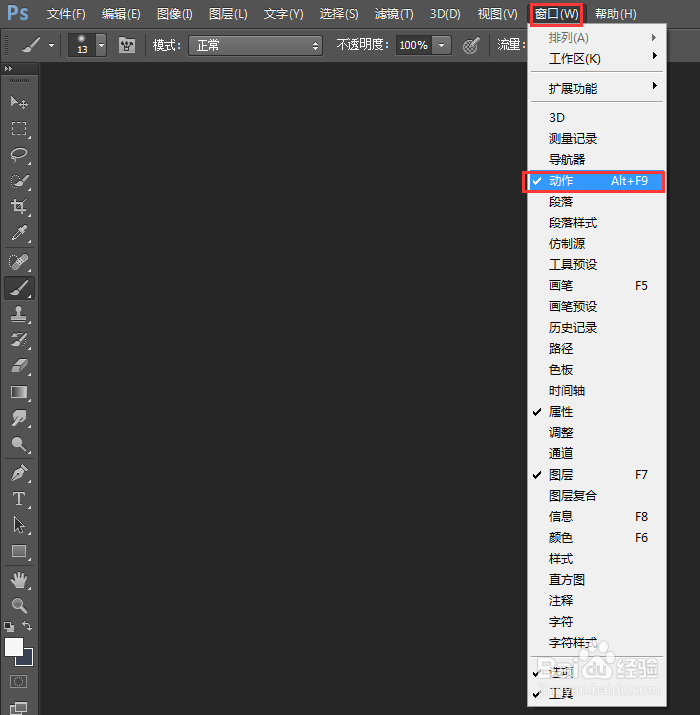Select the Pen tool
Screen dimensions: 700x715
pyautogui.click(x=19, y=473)
